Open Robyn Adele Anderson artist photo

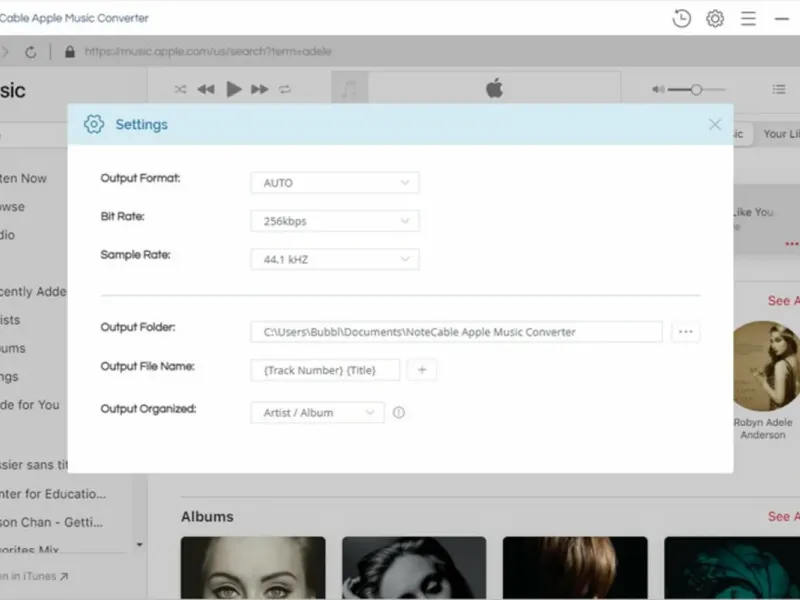[x=766, y=366]
